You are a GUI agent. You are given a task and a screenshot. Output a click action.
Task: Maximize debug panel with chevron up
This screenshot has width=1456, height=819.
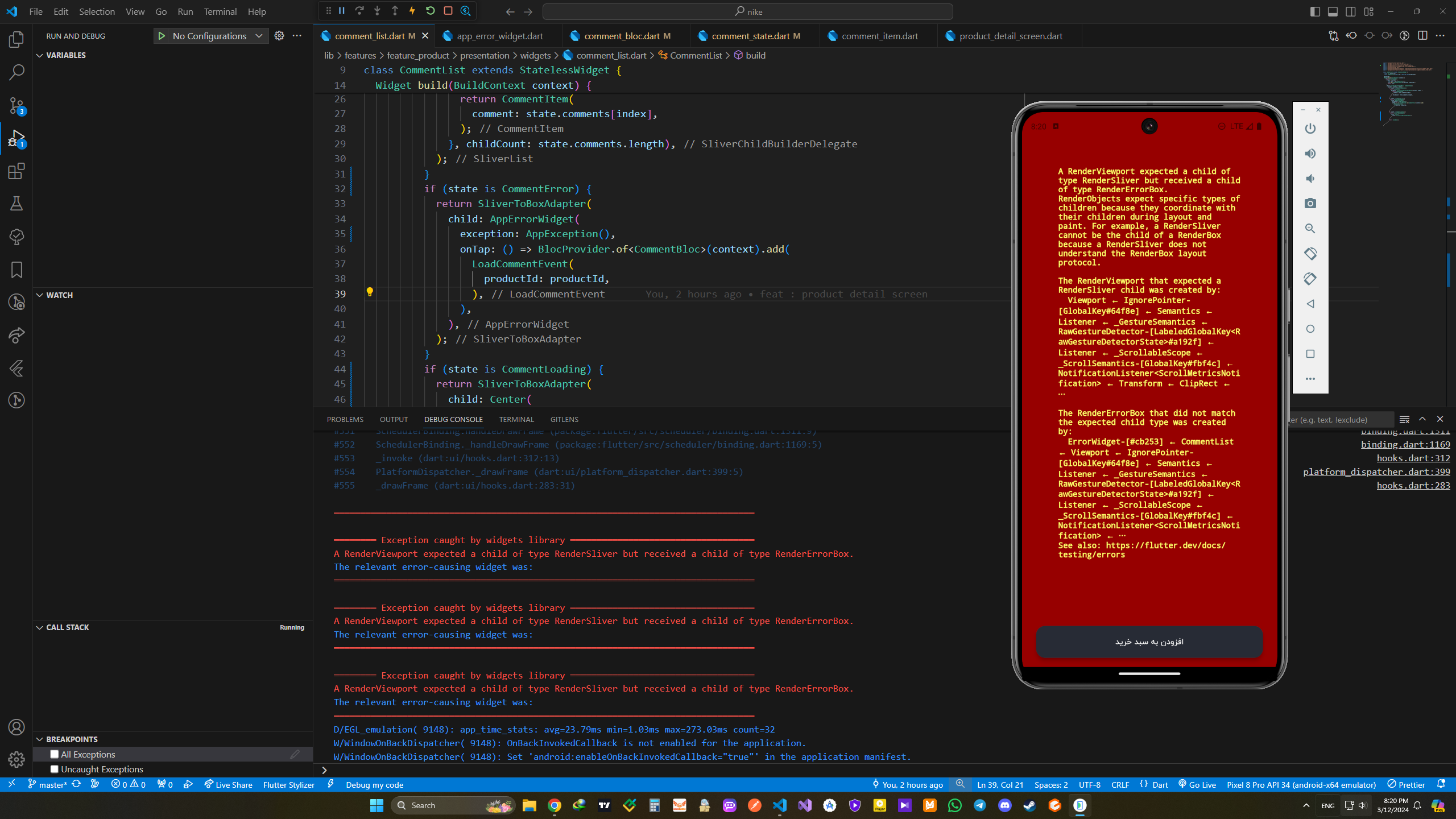1422,419
